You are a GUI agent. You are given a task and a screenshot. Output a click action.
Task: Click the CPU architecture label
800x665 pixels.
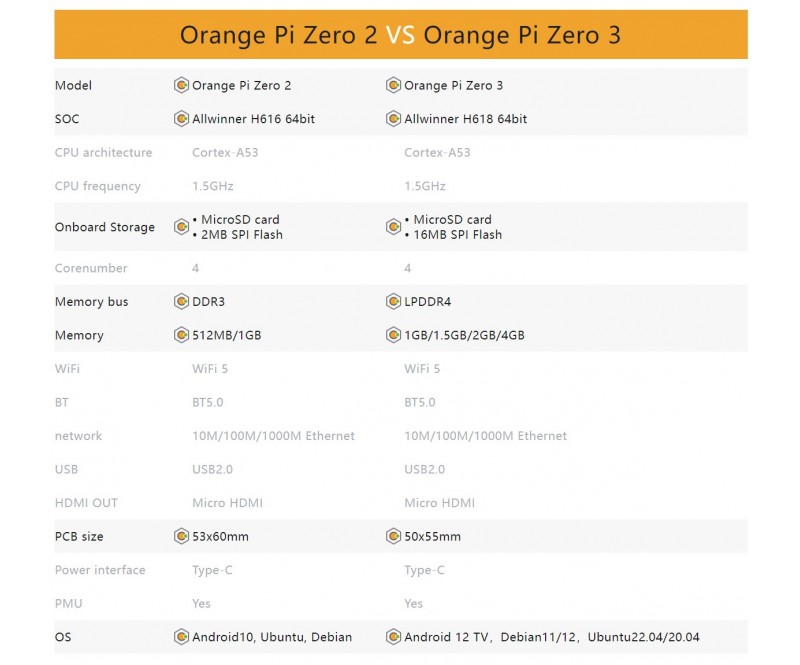click(104, 153)
